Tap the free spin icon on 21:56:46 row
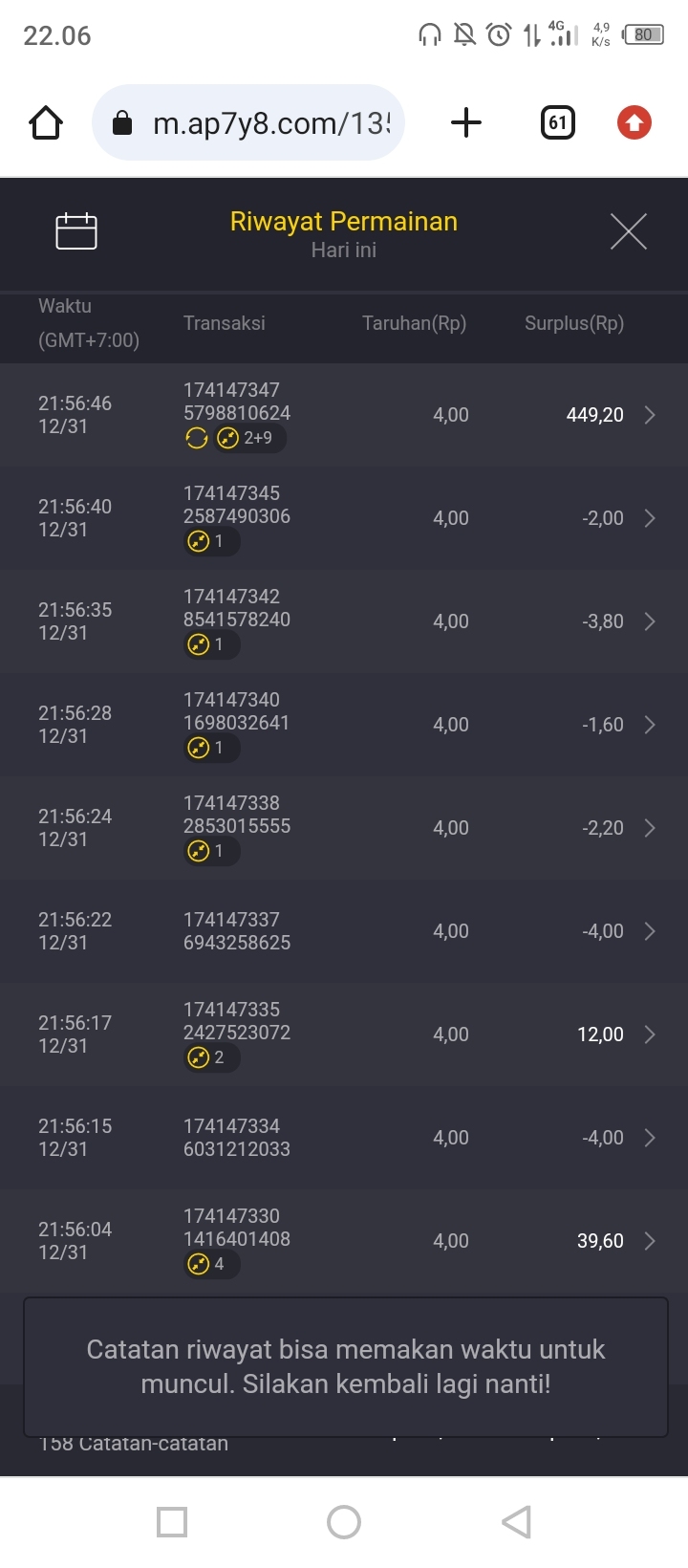Image resolution: width=688 pixels, height=1568 pixels. (197, 439)
